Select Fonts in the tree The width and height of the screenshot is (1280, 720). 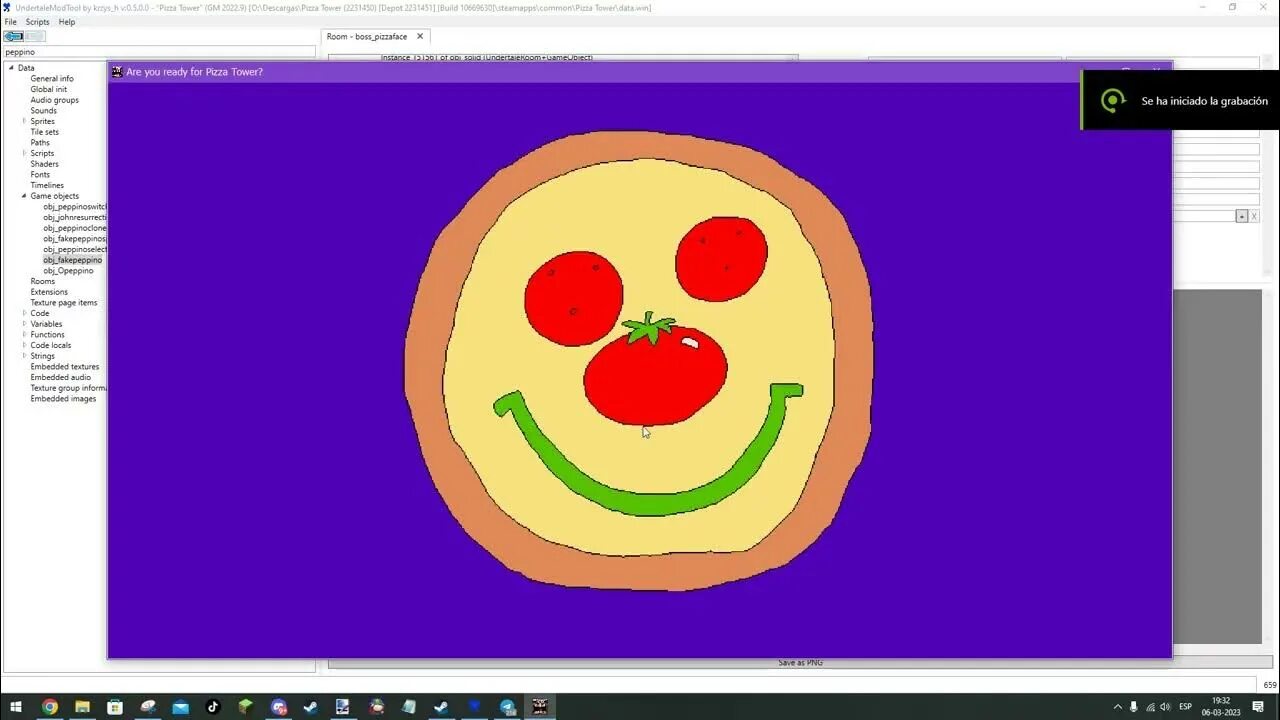click(x=40, y=175)
